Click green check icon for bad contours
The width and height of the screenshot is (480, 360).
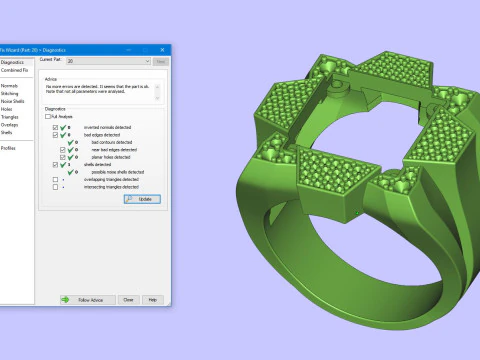[70, 142]
